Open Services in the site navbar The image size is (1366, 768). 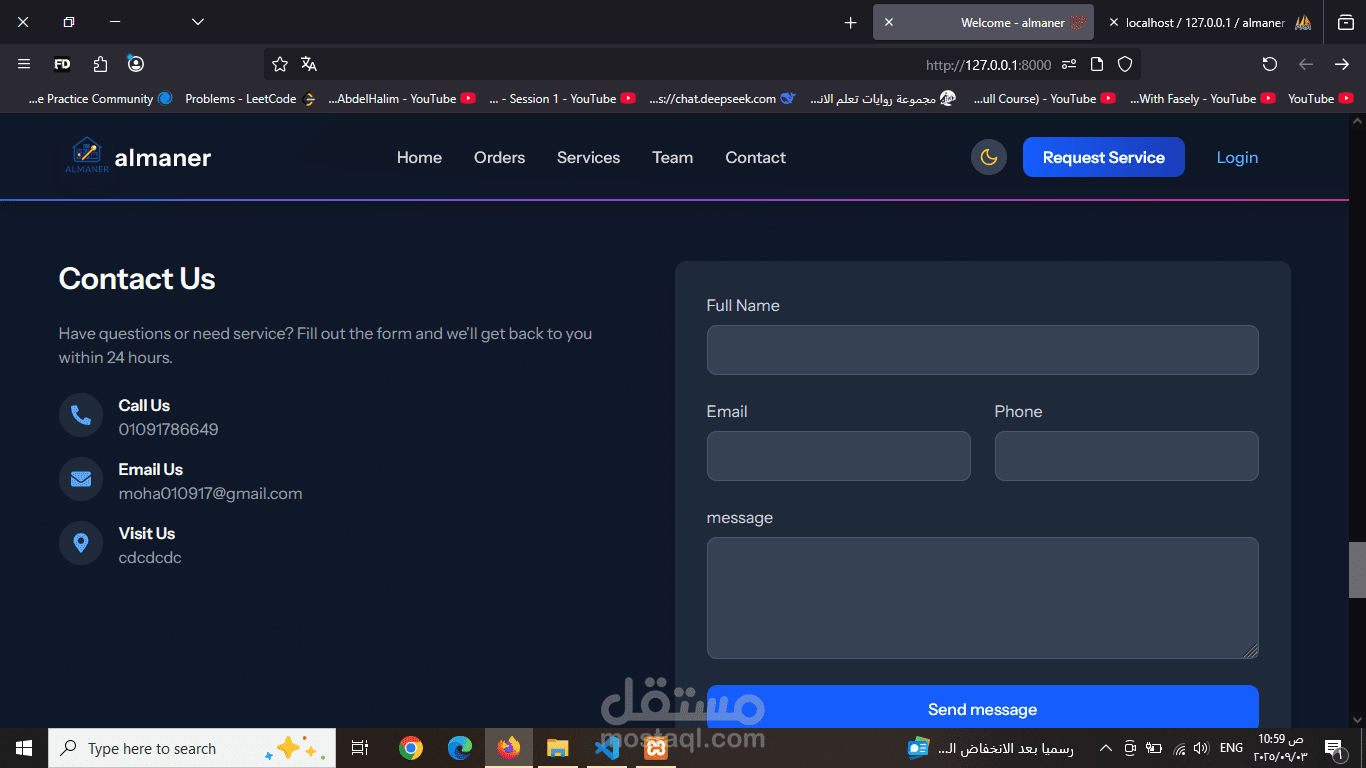pyautogui.click(x=588, y=157)
